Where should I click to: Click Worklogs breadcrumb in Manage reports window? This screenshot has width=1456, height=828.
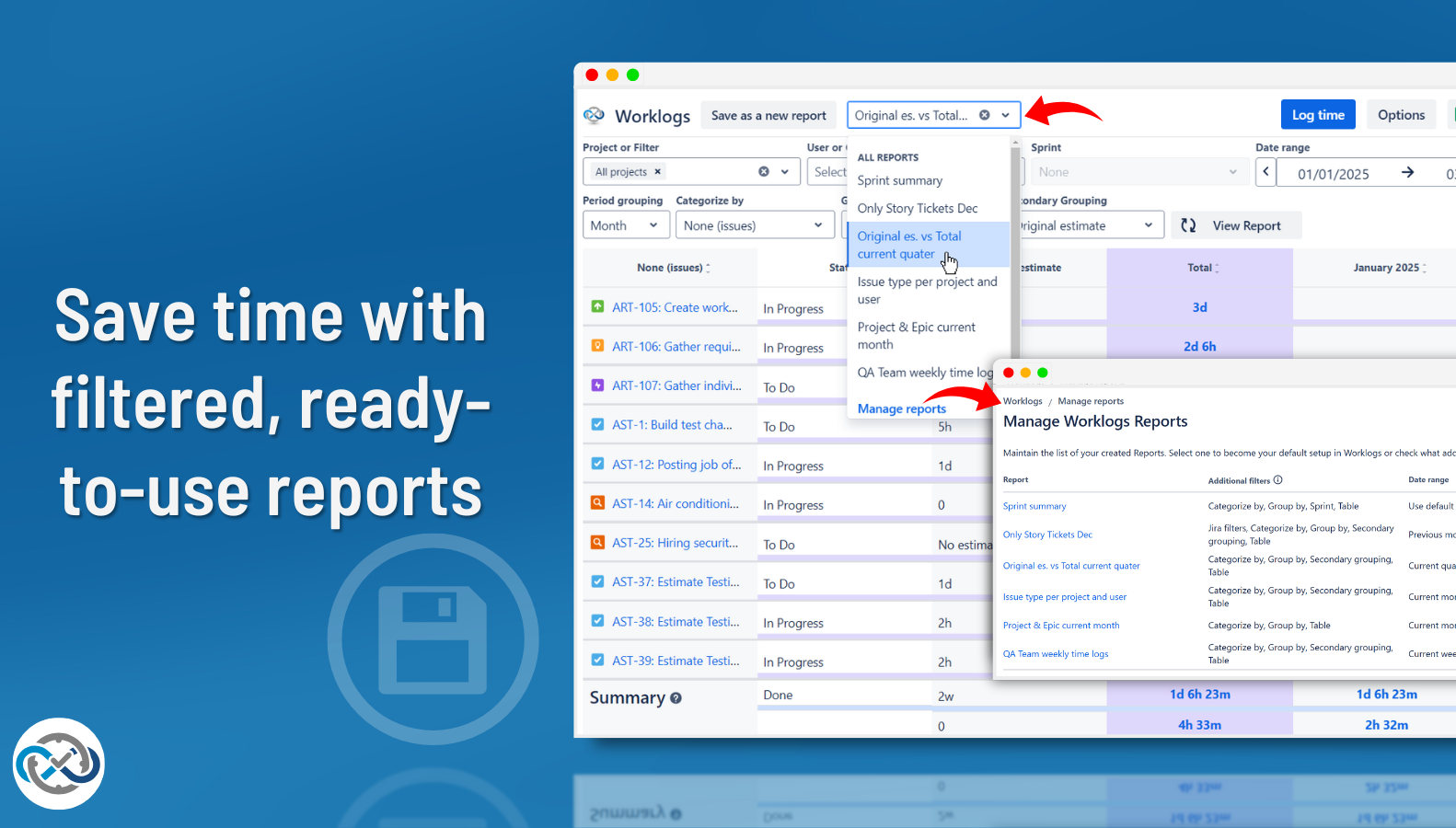point(1023,401)
